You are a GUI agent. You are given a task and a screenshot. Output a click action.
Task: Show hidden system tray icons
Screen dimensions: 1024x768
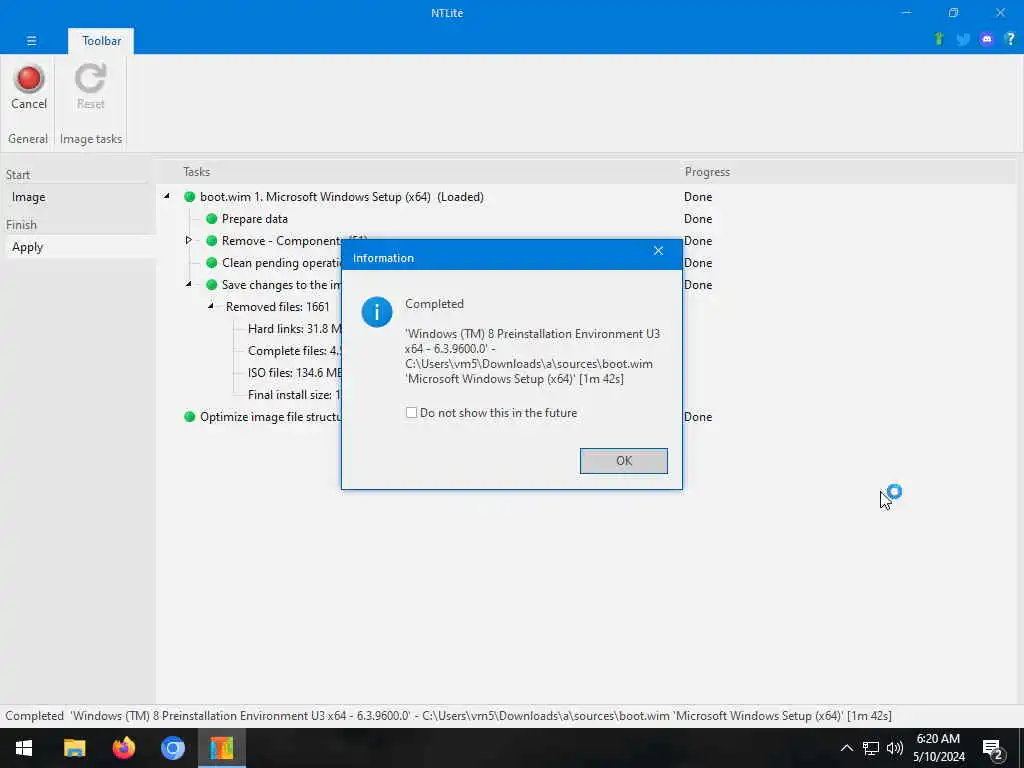(x=846, y=748)
